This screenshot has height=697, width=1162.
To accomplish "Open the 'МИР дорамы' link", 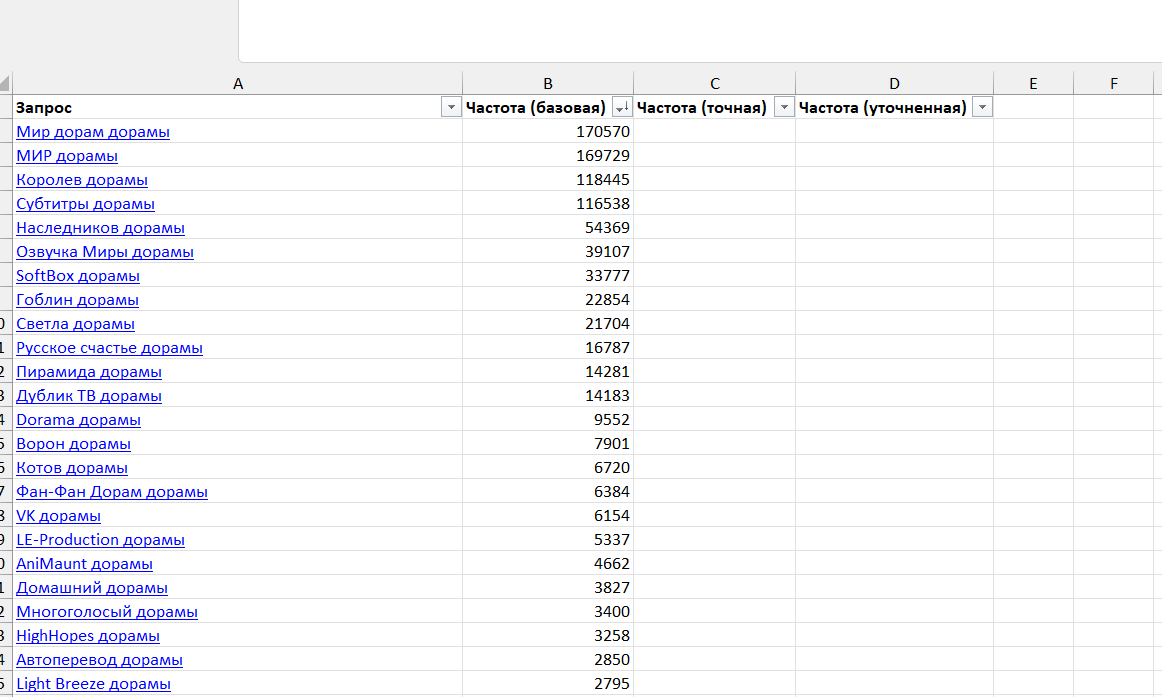I will coord(67,156).
